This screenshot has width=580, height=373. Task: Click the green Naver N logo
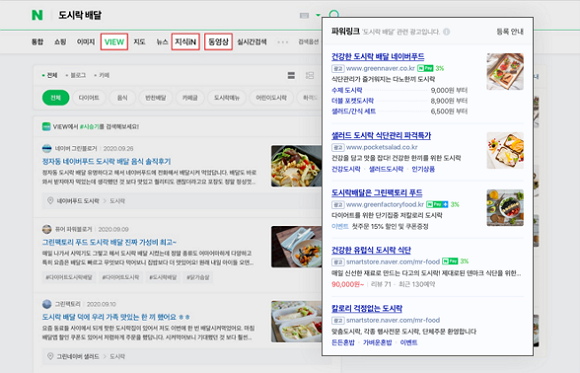click(37, 15)
